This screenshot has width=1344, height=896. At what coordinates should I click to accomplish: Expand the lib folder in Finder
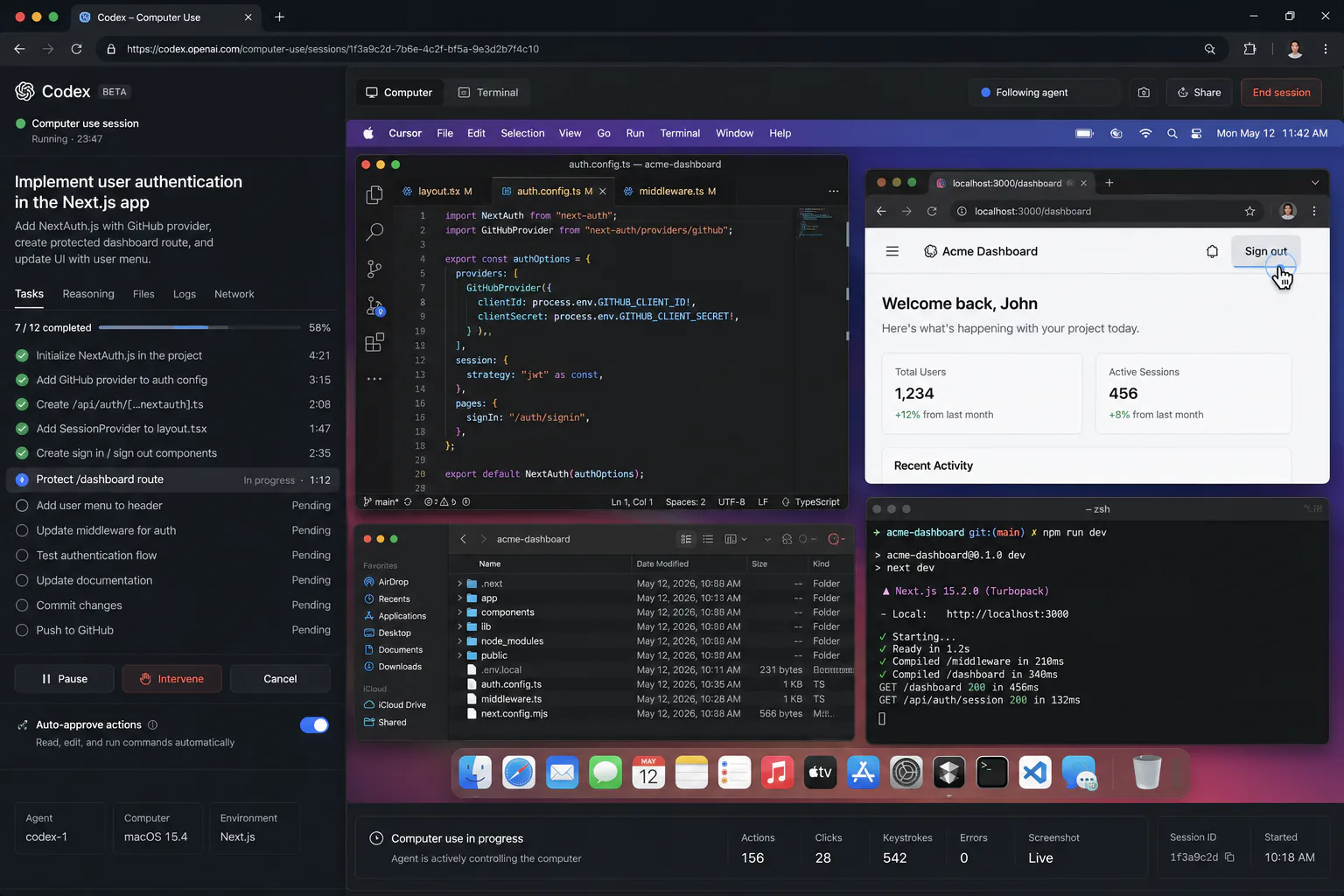pyautogui.click(x=459, y=626)
